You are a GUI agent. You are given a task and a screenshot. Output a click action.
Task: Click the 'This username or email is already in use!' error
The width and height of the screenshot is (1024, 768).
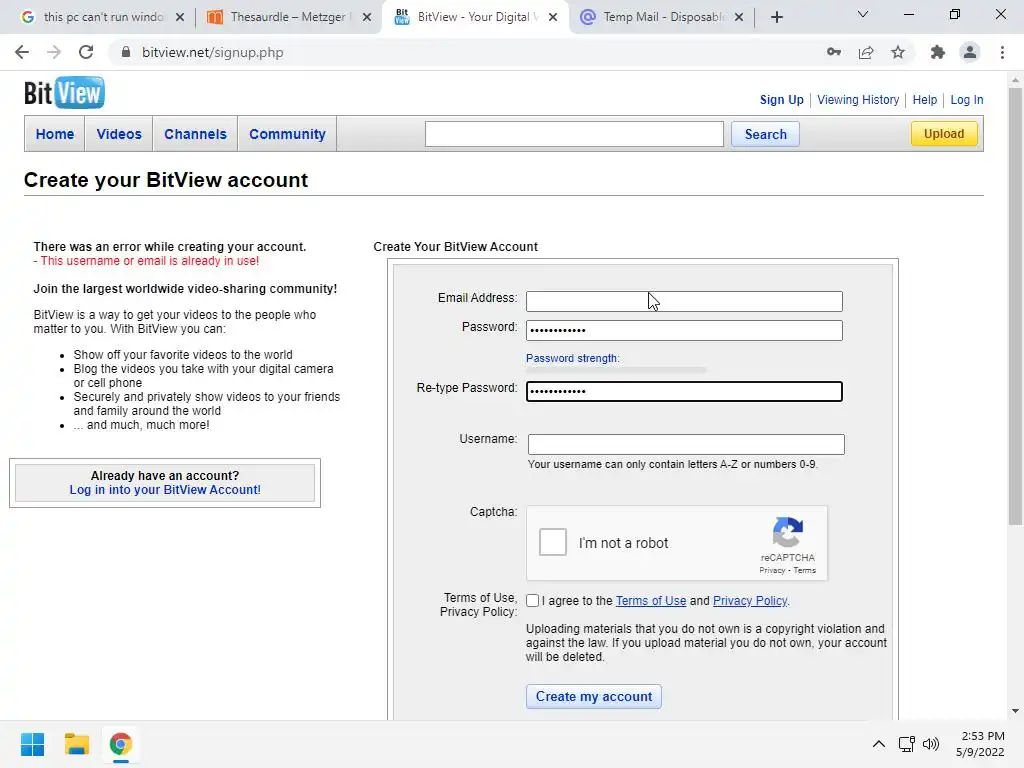click(x=146, y=261)
